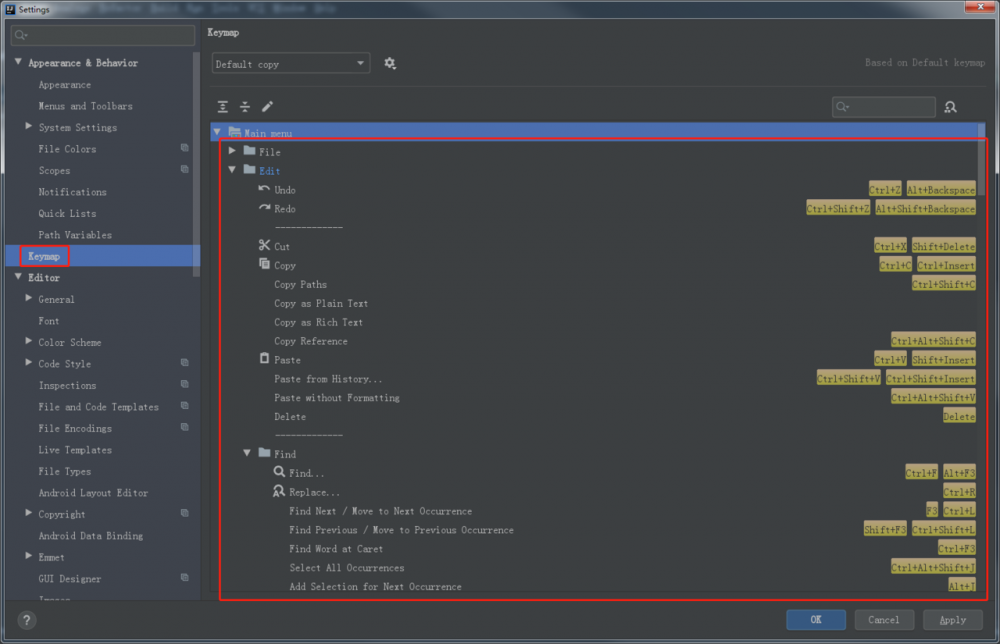Click project-level icon beside Scopes
1000x644 pixels.
coord(184,170)
